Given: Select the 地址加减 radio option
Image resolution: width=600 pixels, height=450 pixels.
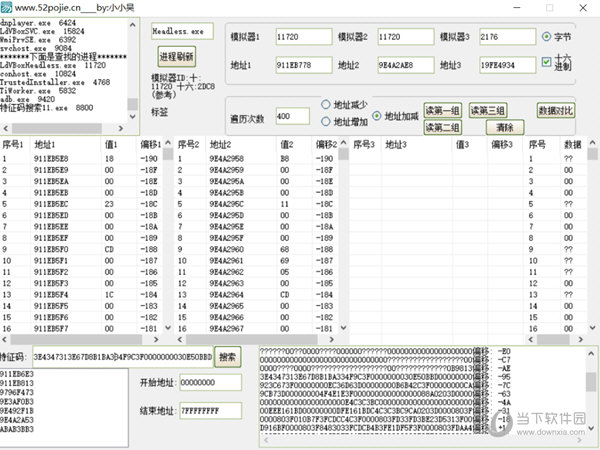Looking at the screenshot, I should (377, 116).
